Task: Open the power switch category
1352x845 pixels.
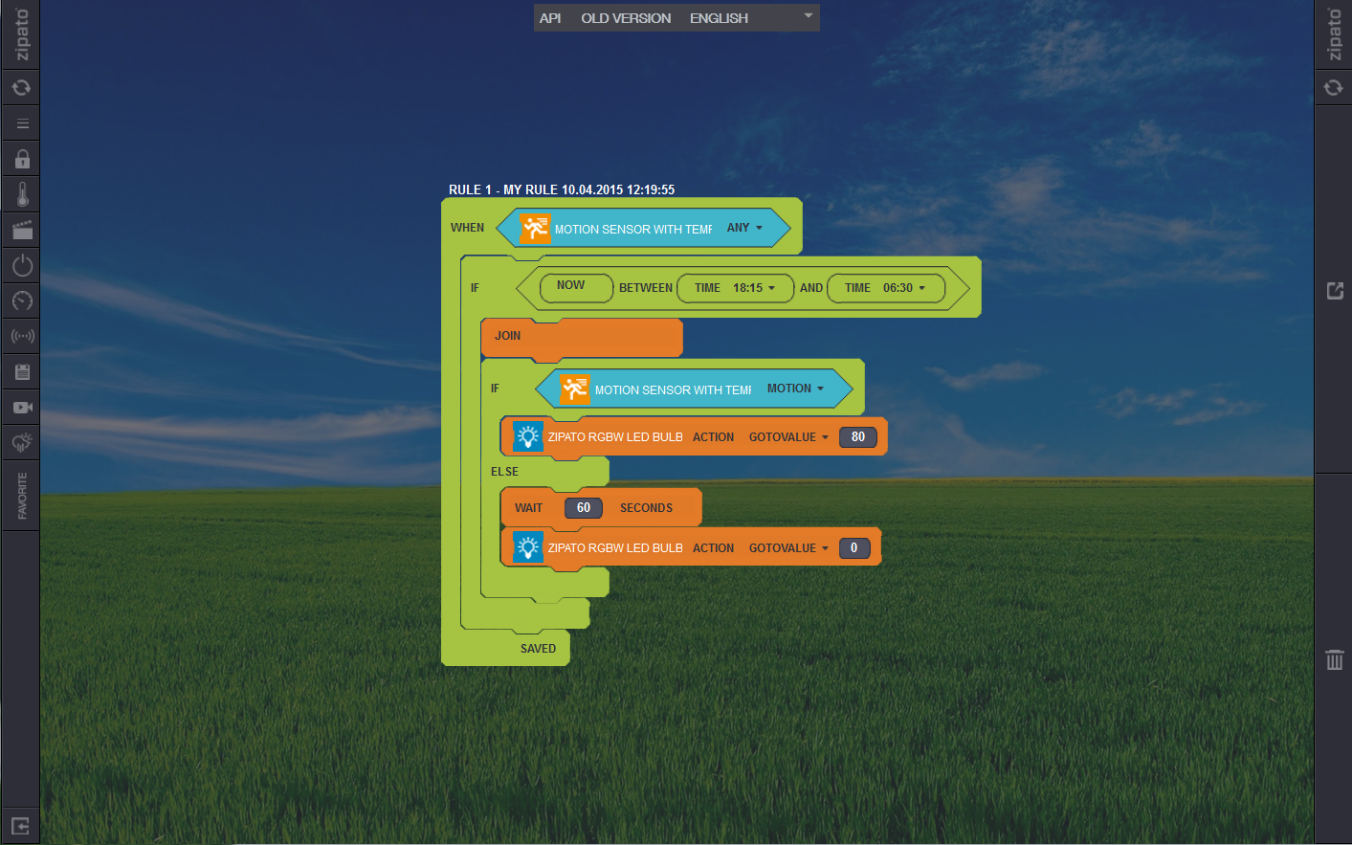Action: tap(22, 266)
